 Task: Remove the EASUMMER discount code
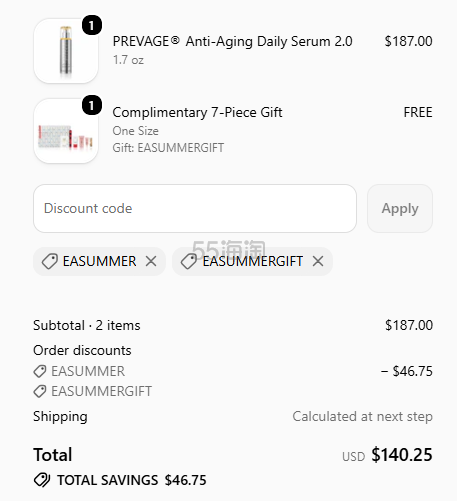(151, 261)
